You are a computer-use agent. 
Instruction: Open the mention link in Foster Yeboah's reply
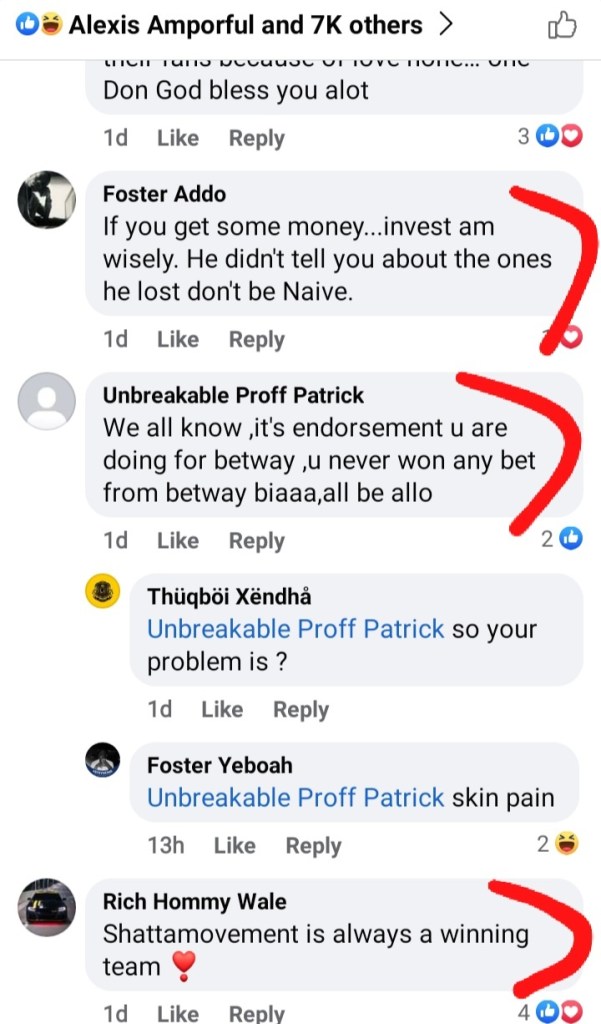pyautogui.click(x=296, y=797)
